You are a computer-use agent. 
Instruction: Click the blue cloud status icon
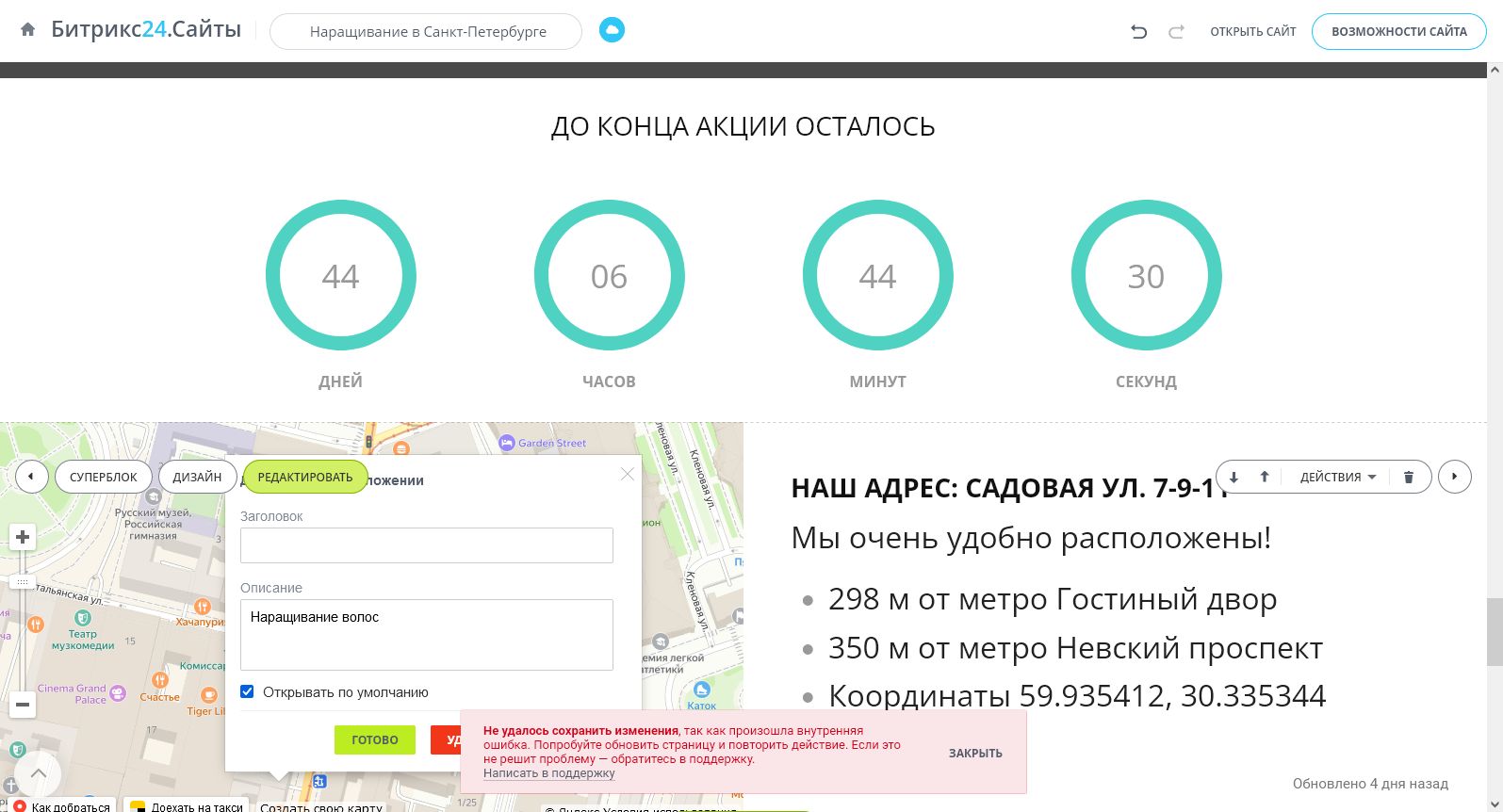pos(612,30)
